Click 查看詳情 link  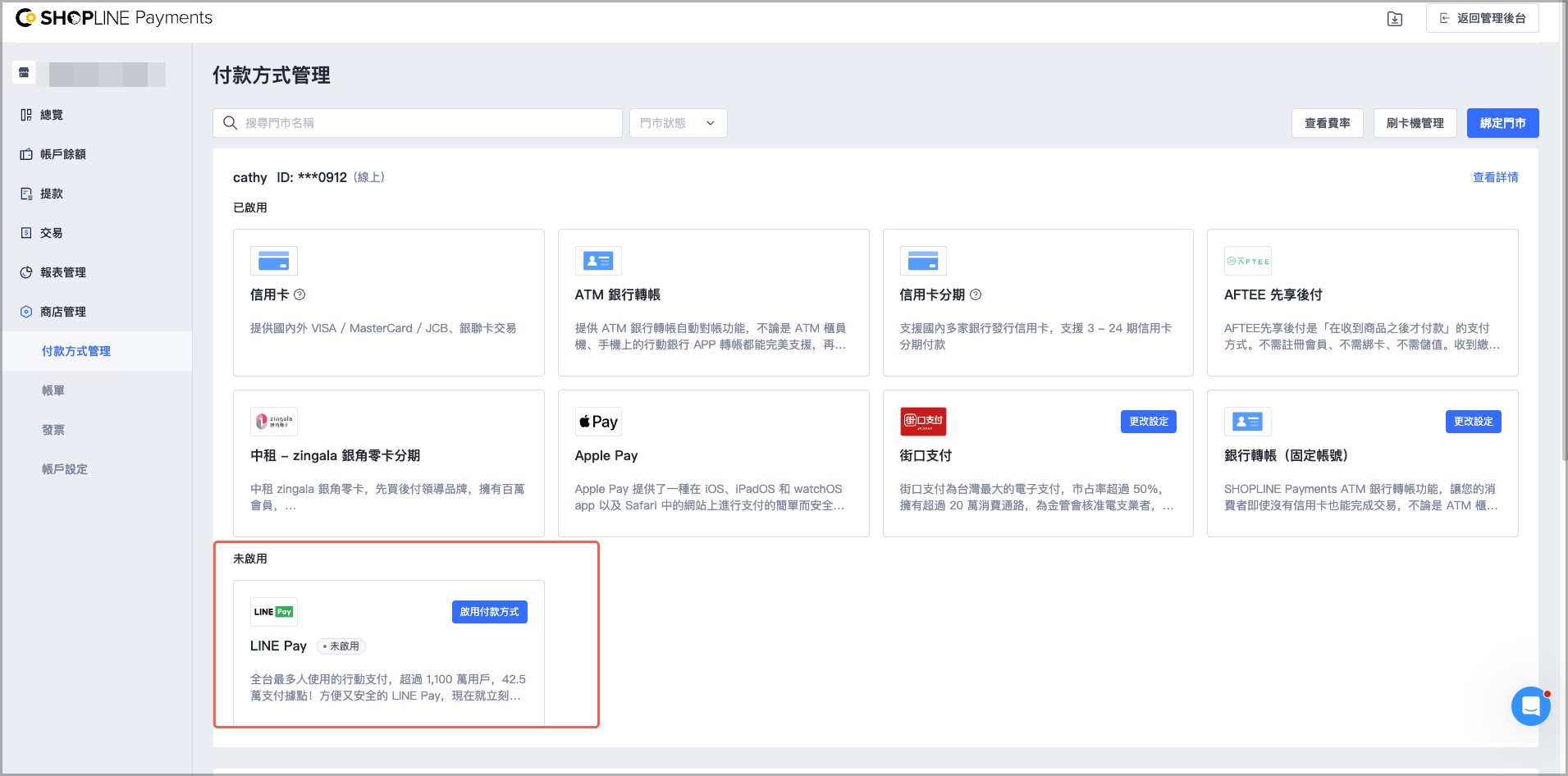[1496, 177]
